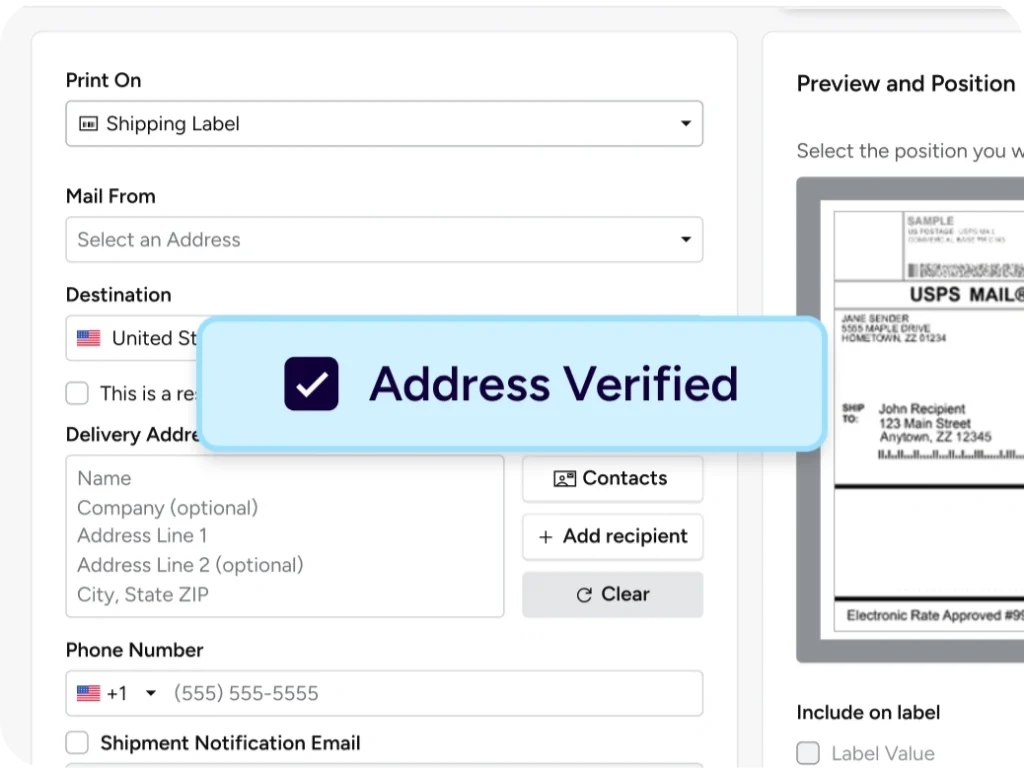Viewport: 1024px width, 768px height.
Task: Click the phone number input field
Action: [x=430, y=693]
